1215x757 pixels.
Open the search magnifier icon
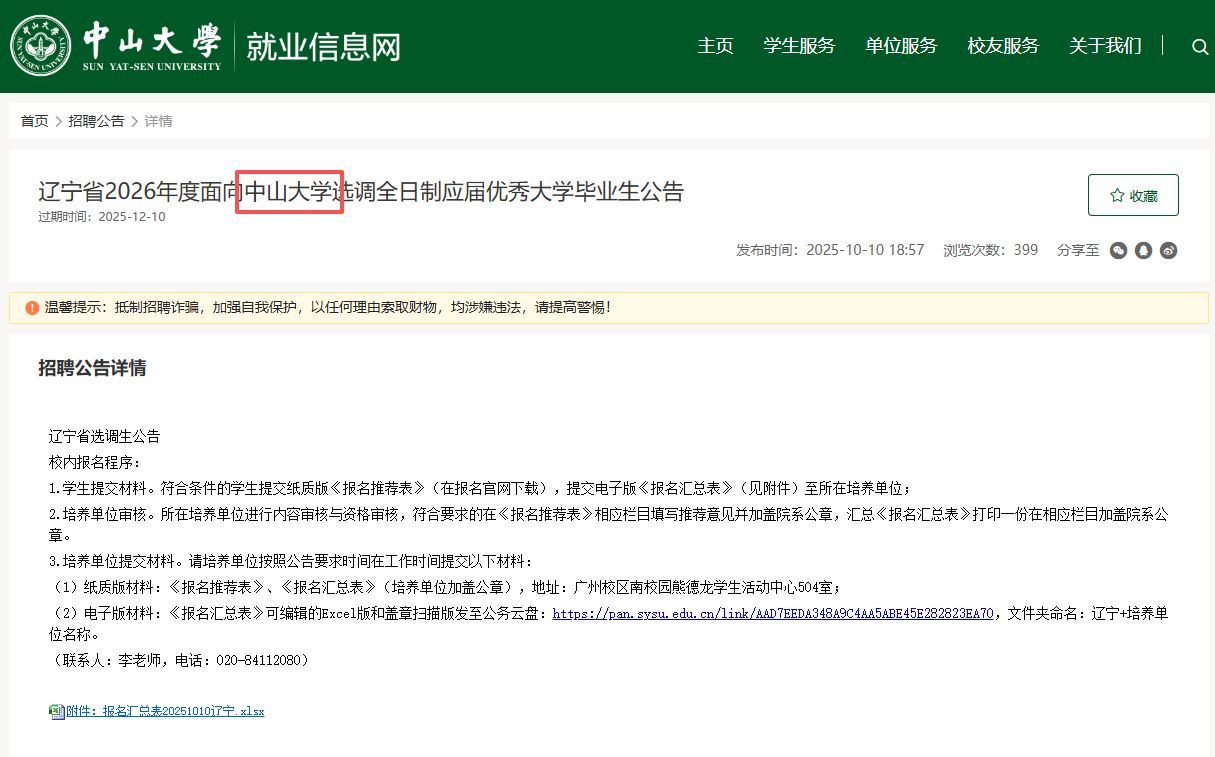[x=1200, y=46]
